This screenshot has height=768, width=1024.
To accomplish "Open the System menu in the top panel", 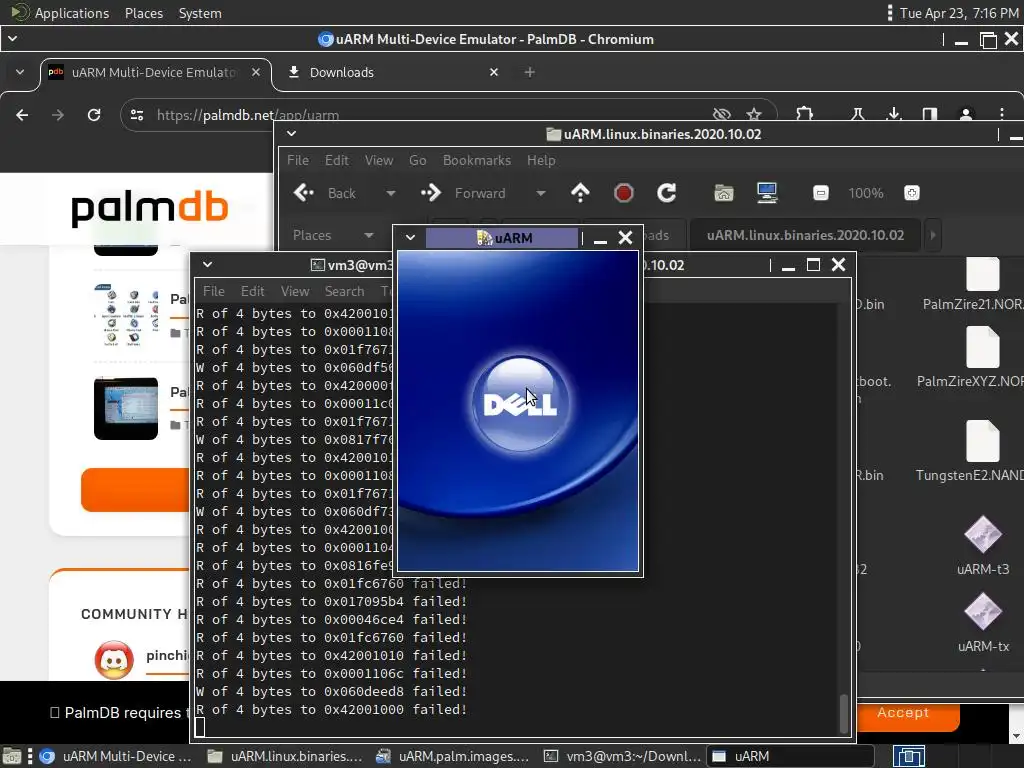I will point(200,13).
